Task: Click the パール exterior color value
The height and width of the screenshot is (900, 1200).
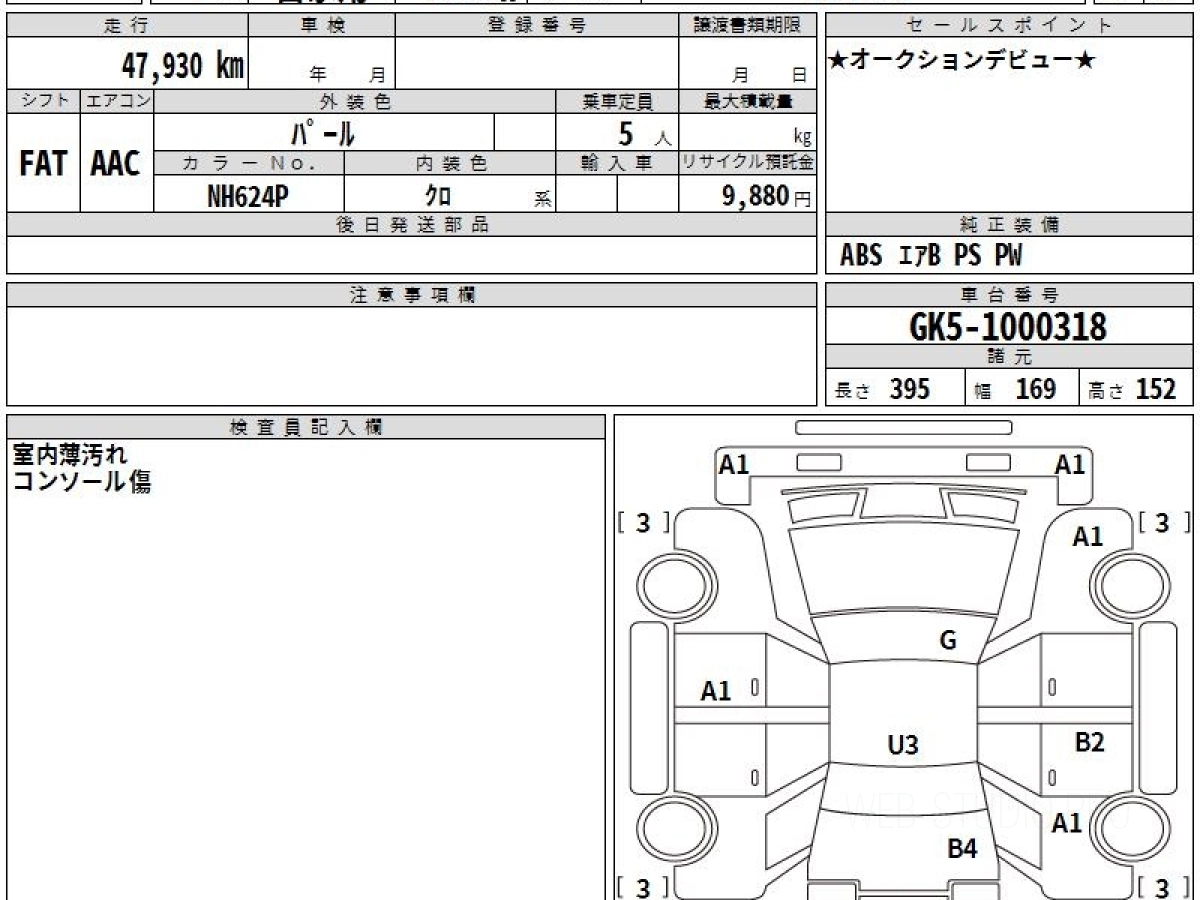Action: (323, 132)
